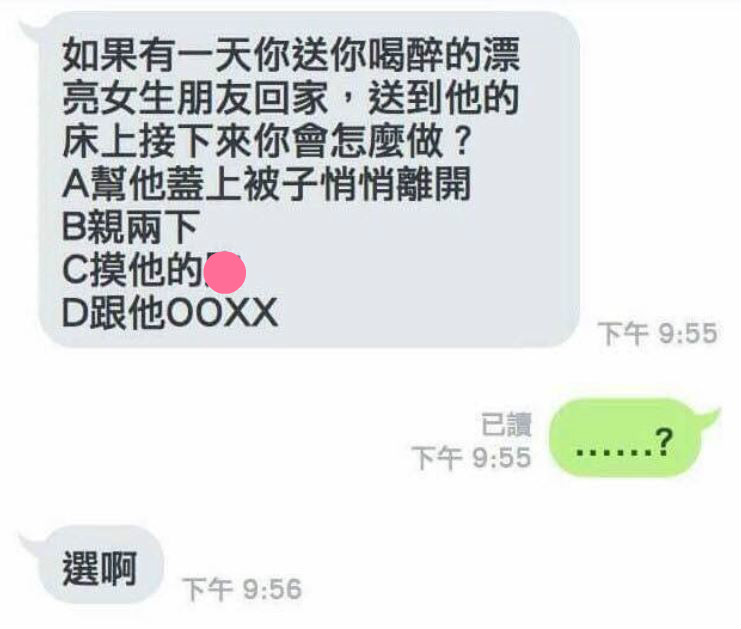Tap the dotted ellipsis in the green bubble

click(614, 452)
